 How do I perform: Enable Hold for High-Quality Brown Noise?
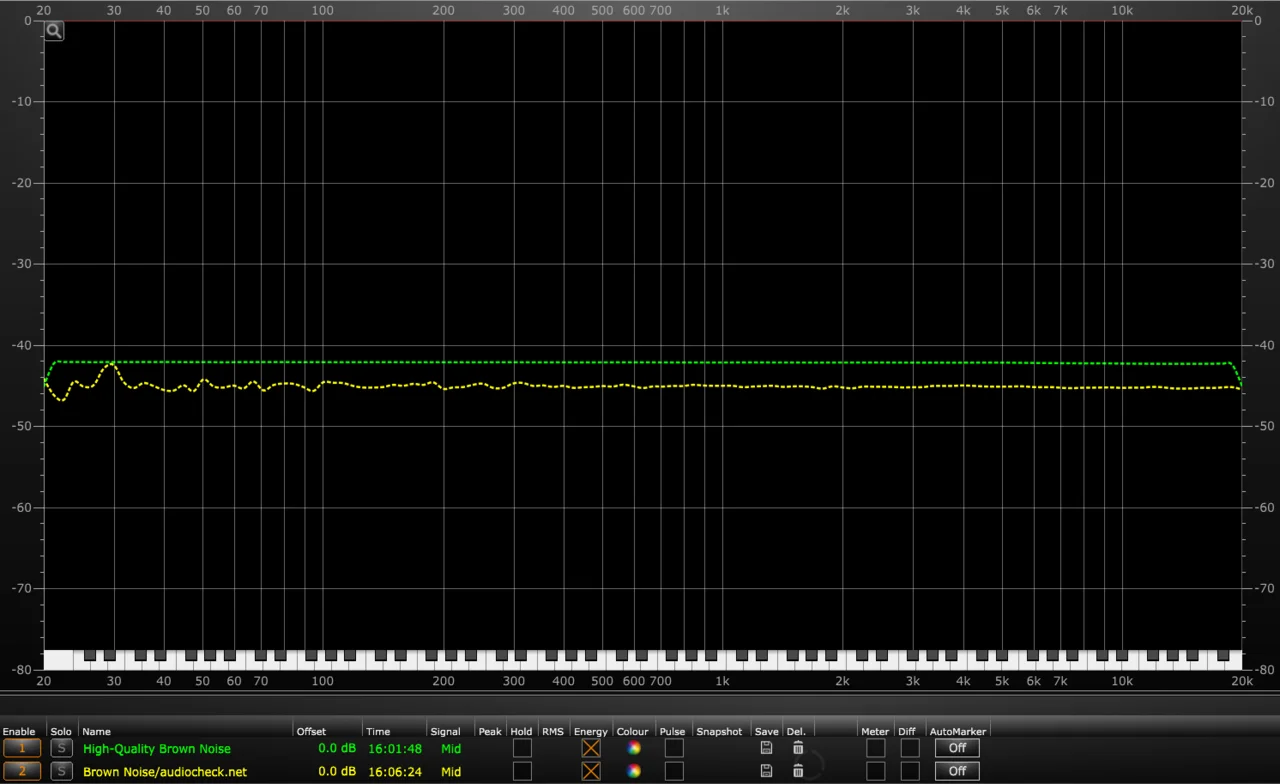pos(522,748)
